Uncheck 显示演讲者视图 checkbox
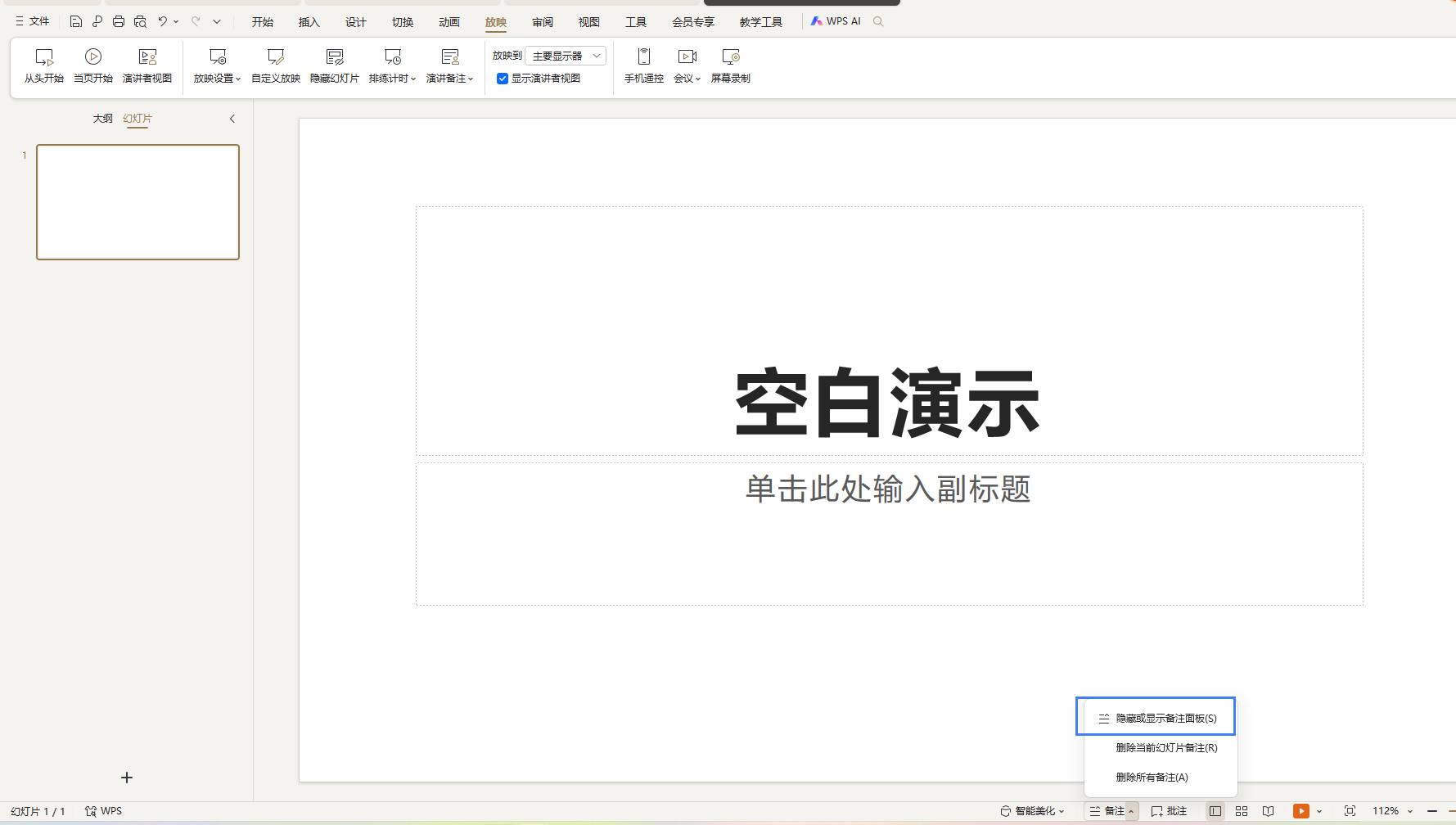Screen dimensions: 1456x825 (503, 79)
